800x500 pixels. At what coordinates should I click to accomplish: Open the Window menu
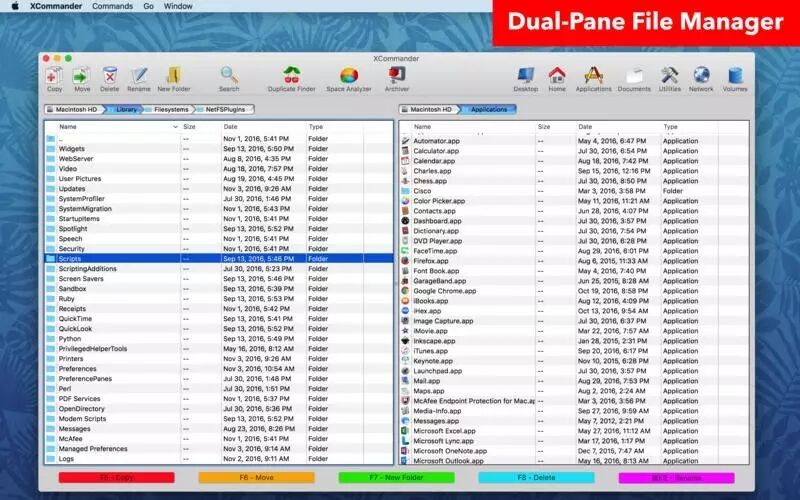point(178,6)
